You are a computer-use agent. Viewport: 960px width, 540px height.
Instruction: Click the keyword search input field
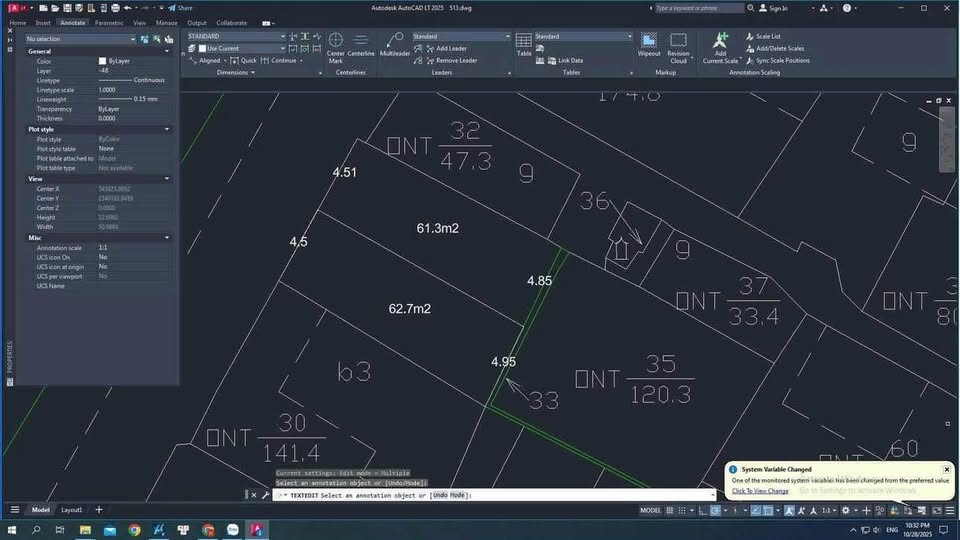click(700, 8)
